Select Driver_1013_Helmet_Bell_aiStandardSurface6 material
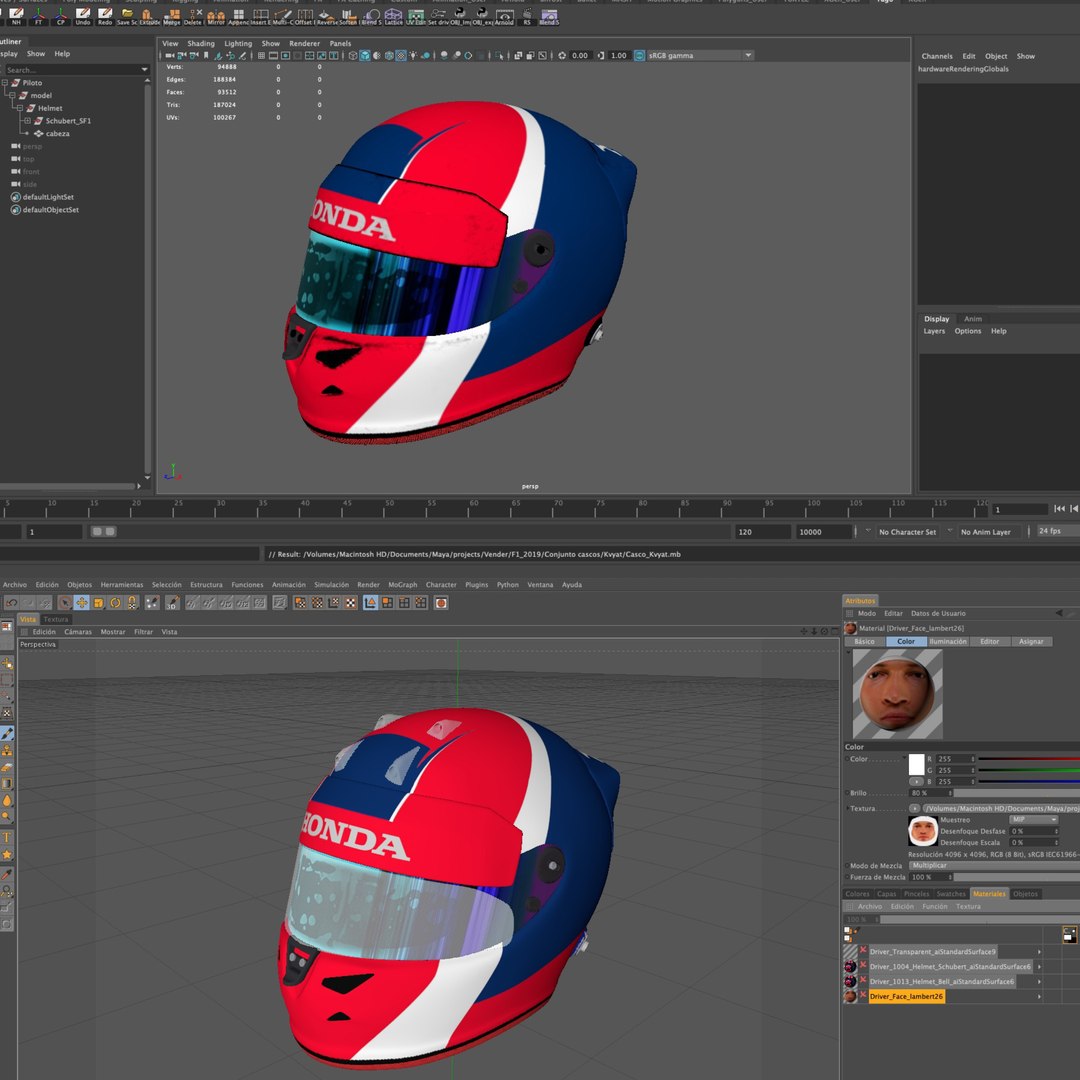This screenshot has width=1080, height=1080. (942, 982)
